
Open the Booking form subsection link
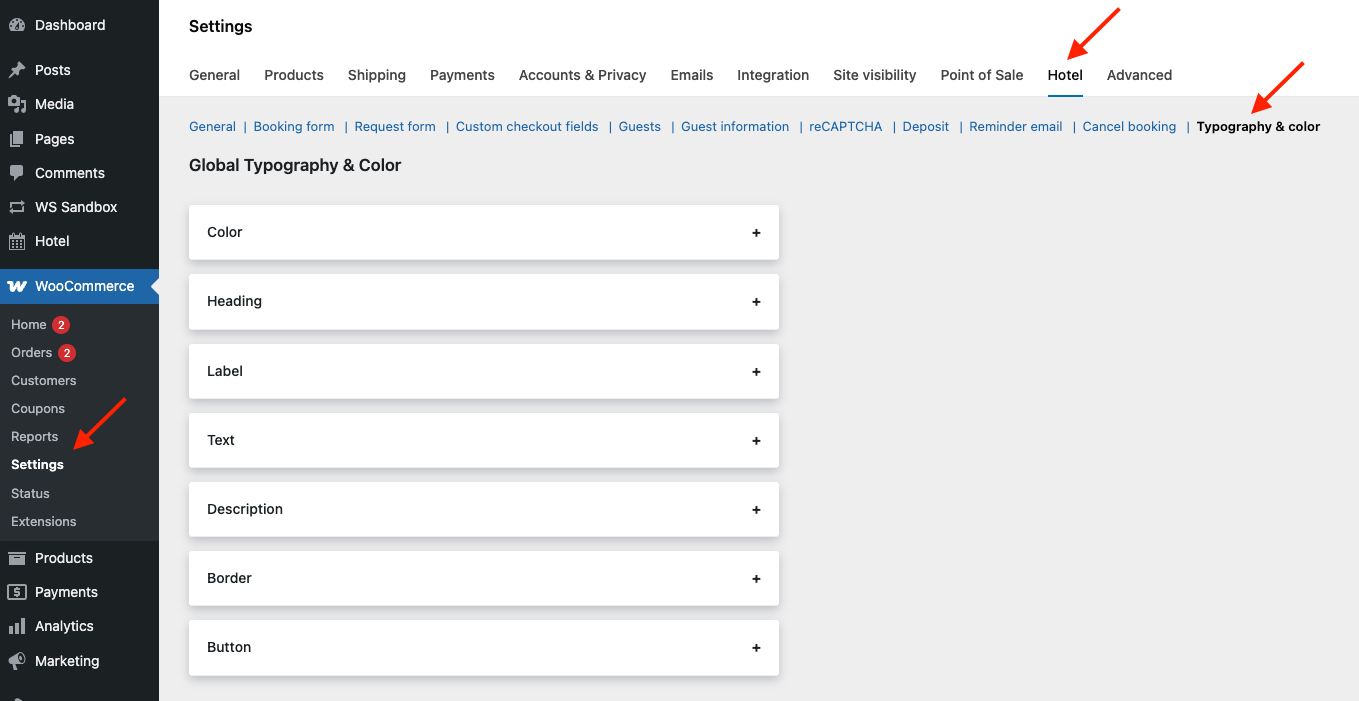click(294, 127)
